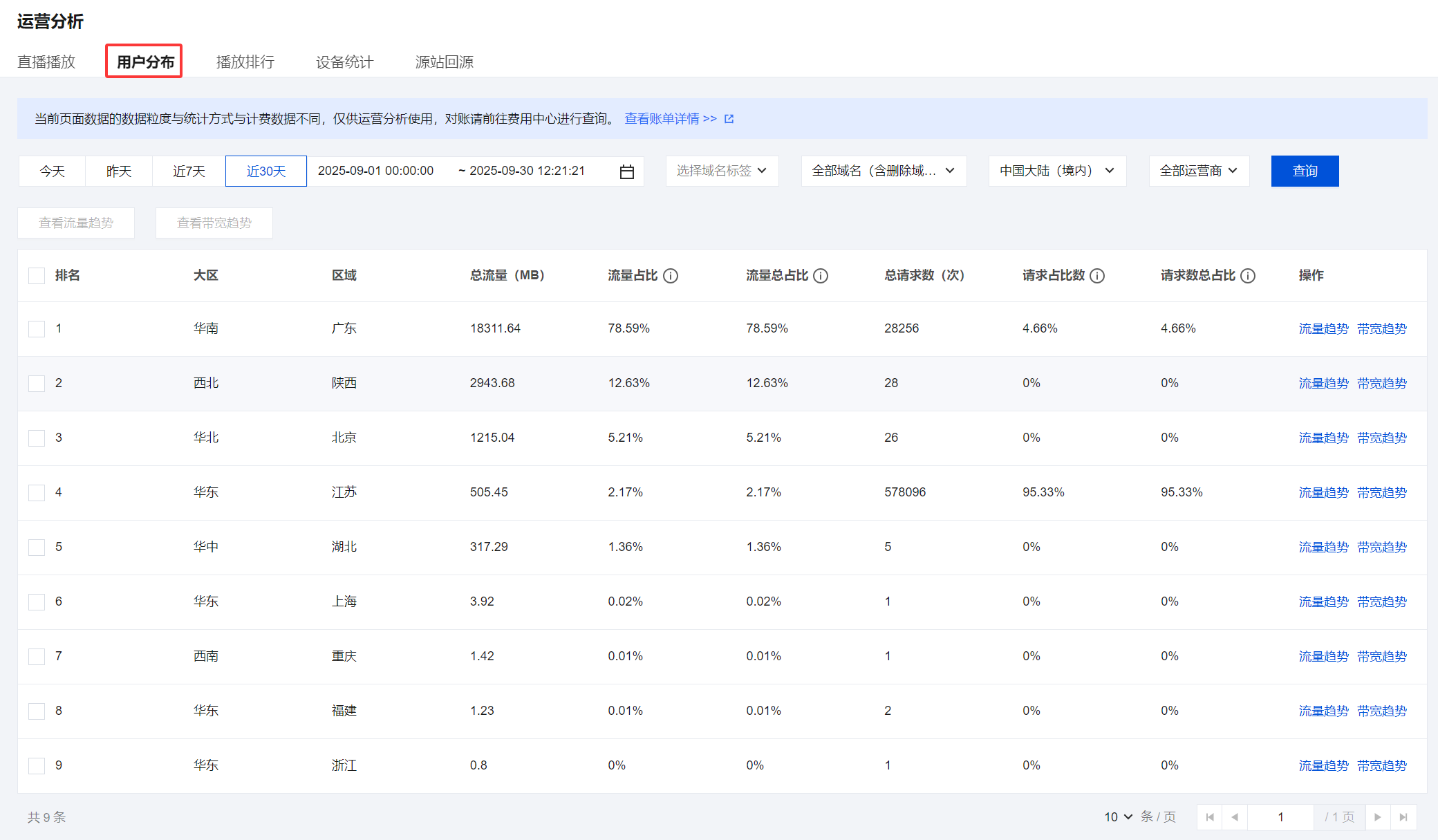Image resolution: width=1438 pixels, height=840 pixels.
Task: Click info icon beside 请求占比数 header
Action: 1096,276
